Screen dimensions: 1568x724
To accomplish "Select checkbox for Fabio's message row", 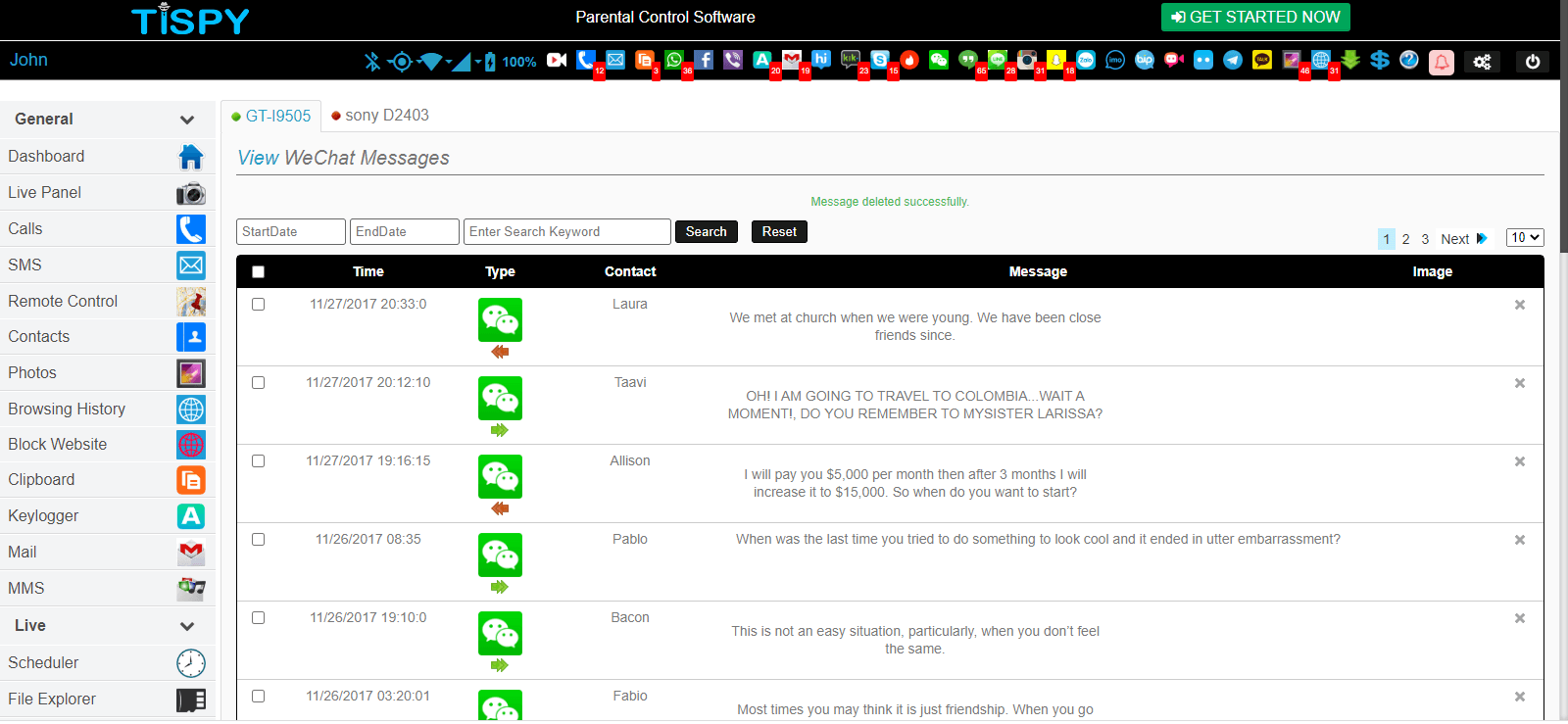I will coord(259,697).
